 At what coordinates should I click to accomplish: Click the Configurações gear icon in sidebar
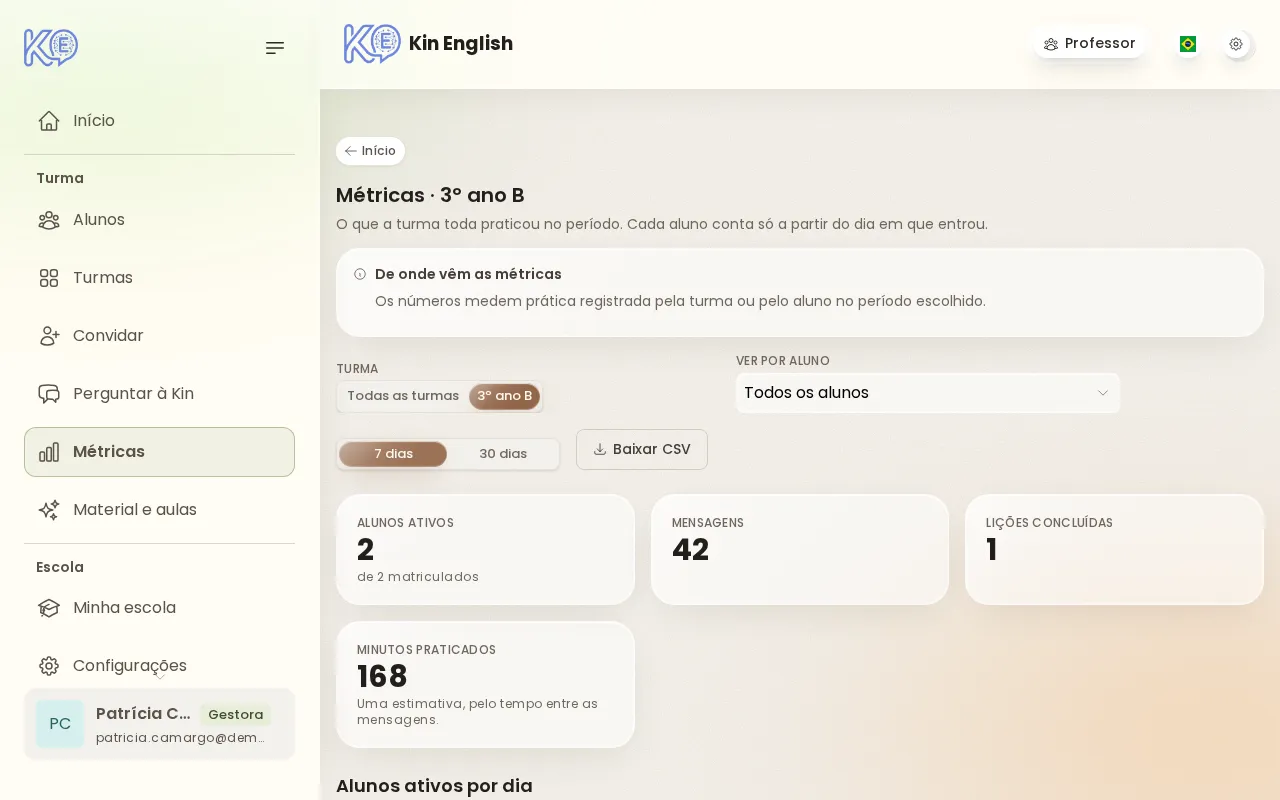click(49, 666)
